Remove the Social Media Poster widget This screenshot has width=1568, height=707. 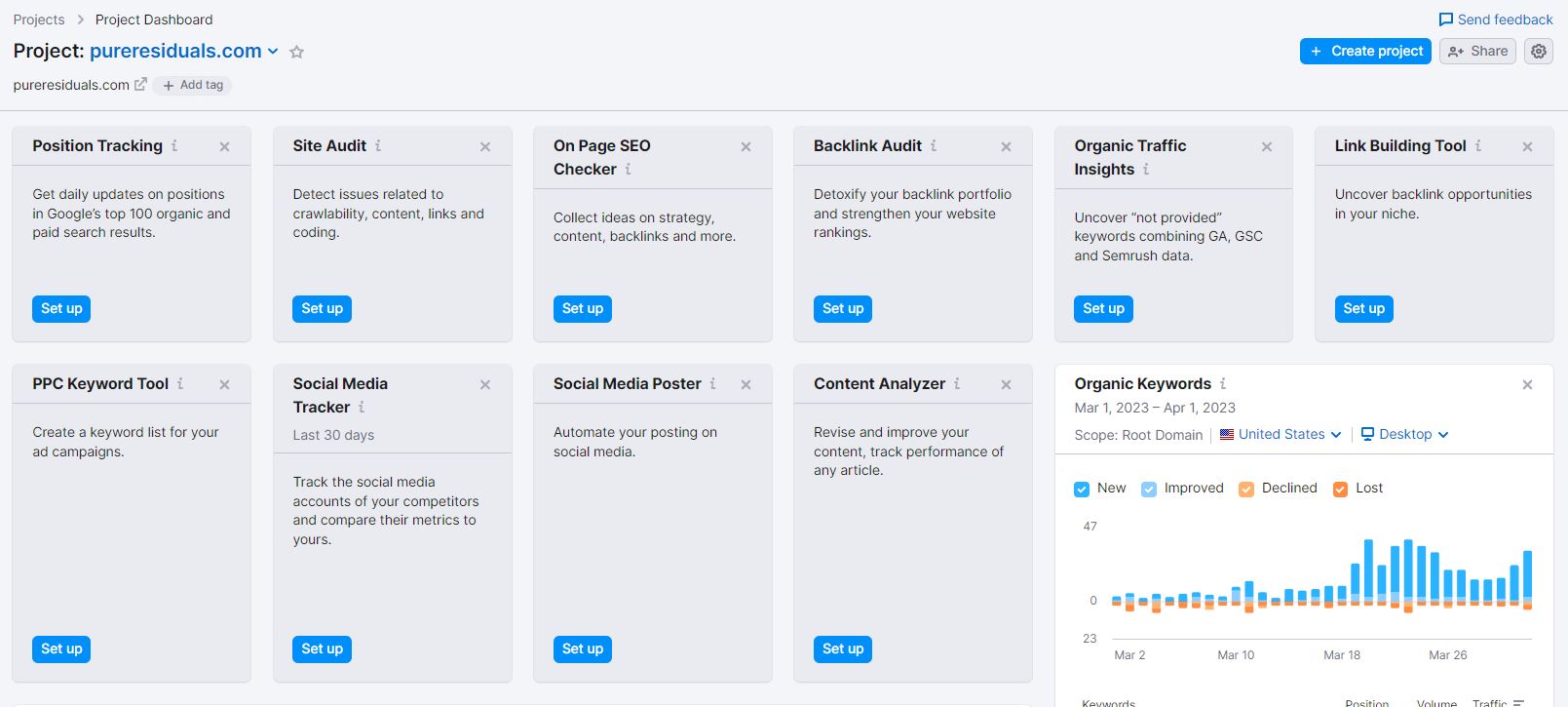click(746, 385)
